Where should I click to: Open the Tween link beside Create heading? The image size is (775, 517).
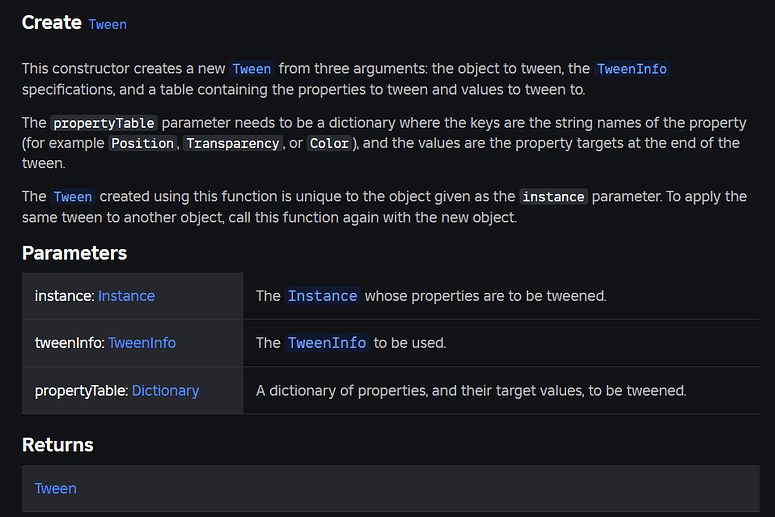click(108, 24)
